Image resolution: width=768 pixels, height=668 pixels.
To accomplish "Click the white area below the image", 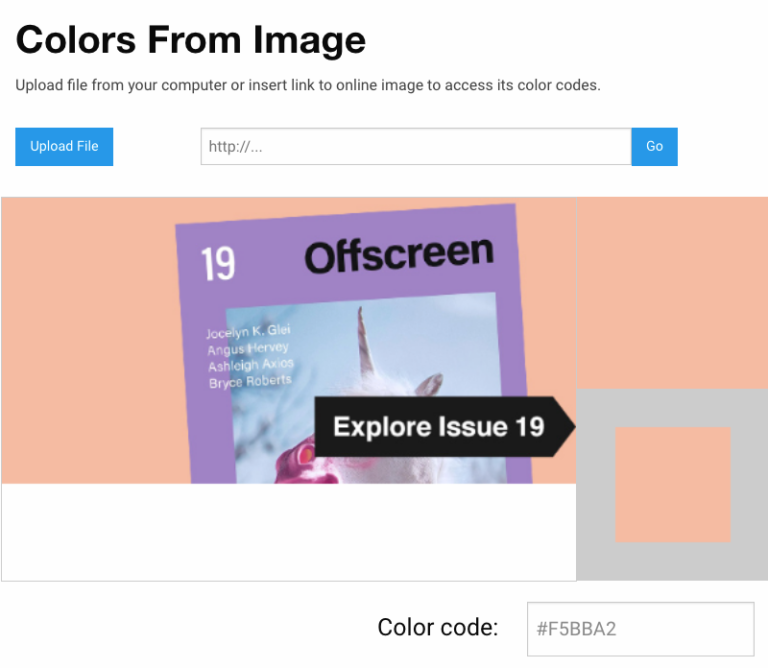I will [288, 532].
